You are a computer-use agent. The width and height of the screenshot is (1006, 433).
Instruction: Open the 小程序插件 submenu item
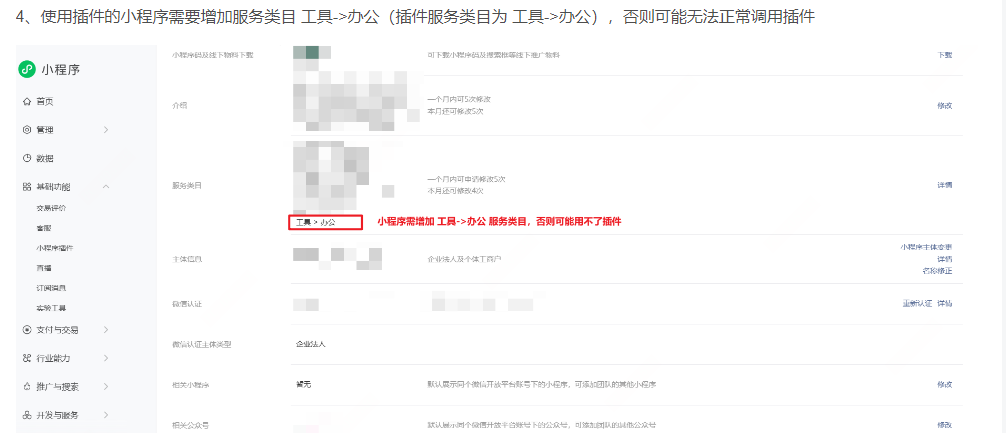click(x=50, y=248)
